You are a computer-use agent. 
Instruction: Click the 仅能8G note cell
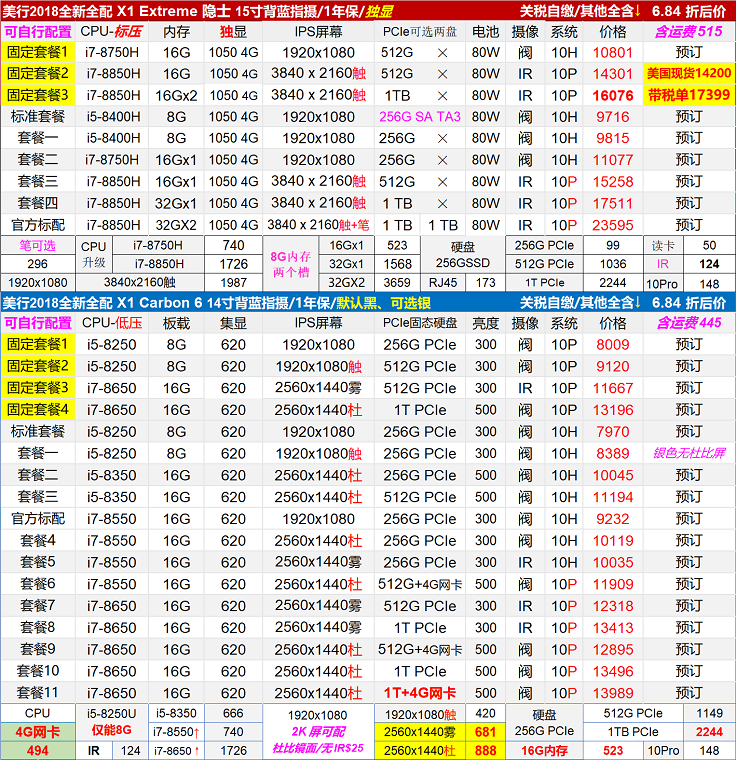coord(109,731)
